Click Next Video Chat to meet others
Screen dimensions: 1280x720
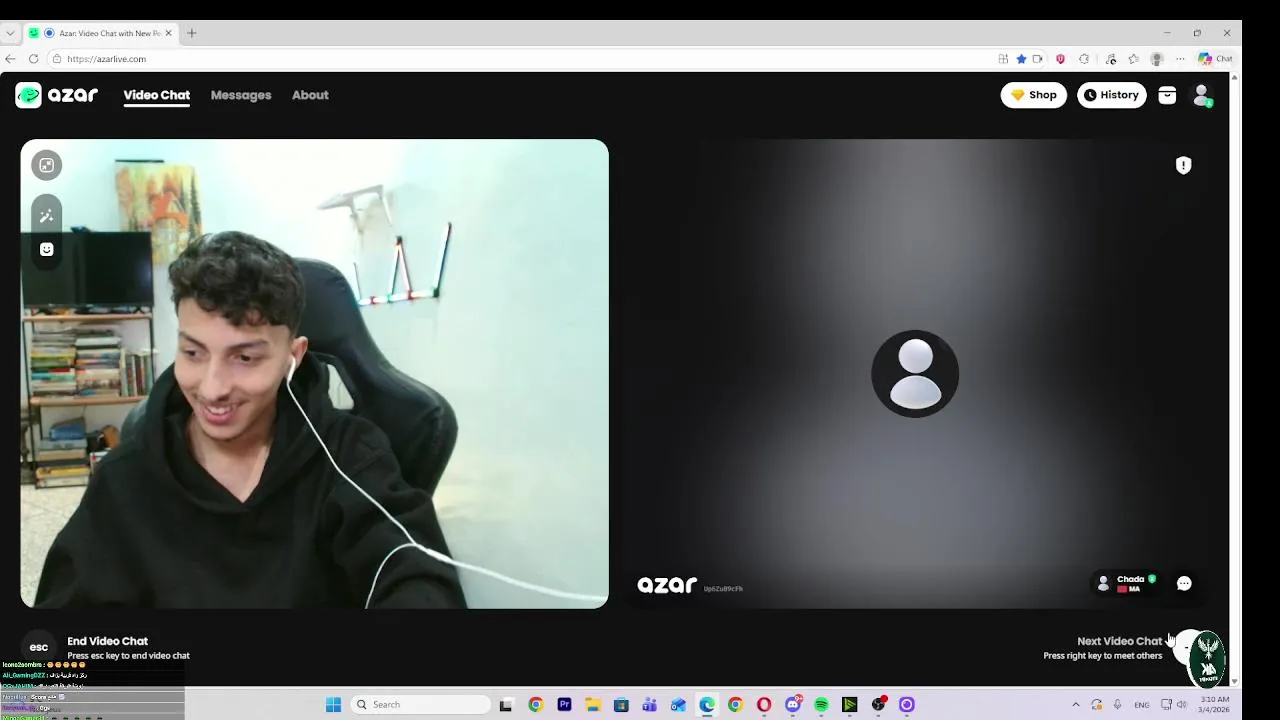pos(1119,641)
